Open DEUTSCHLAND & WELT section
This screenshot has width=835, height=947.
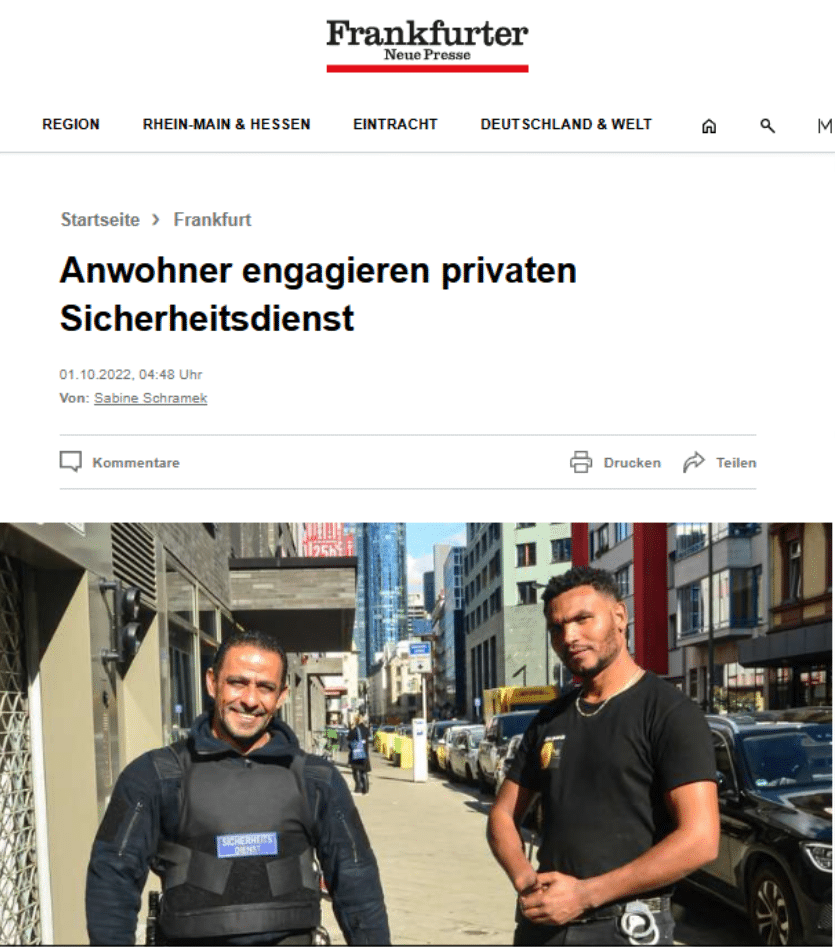click(566, 124)
